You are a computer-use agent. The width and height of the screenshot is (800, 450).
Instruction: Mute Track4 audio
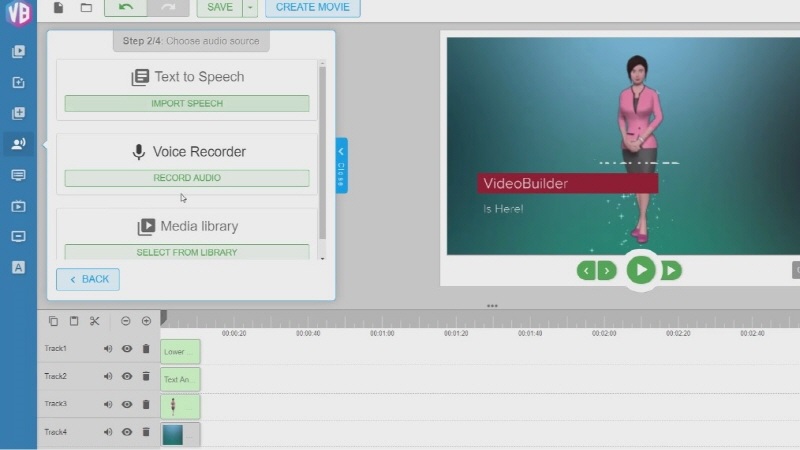tap(108, 432)
